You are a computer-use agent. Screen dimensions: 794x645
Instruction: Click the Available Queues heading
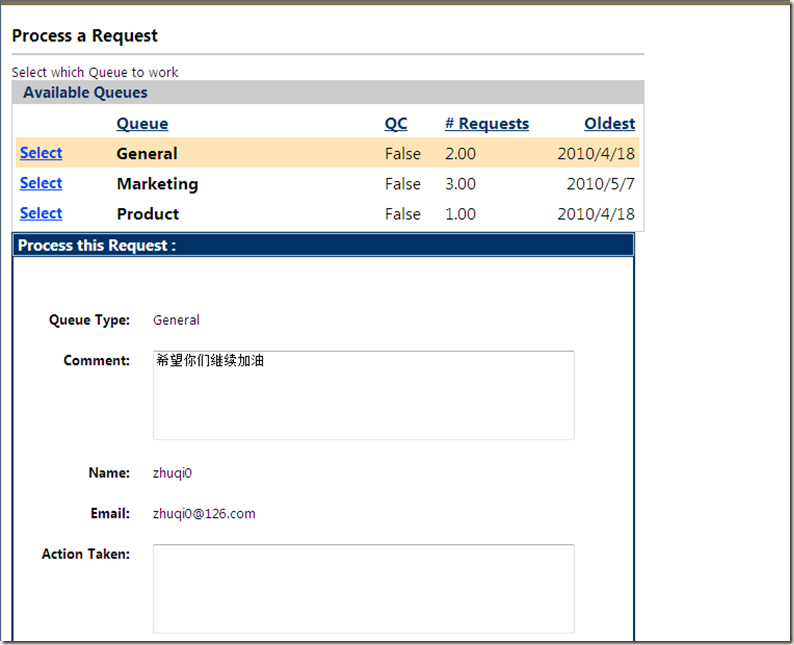(x=86, y=93)
